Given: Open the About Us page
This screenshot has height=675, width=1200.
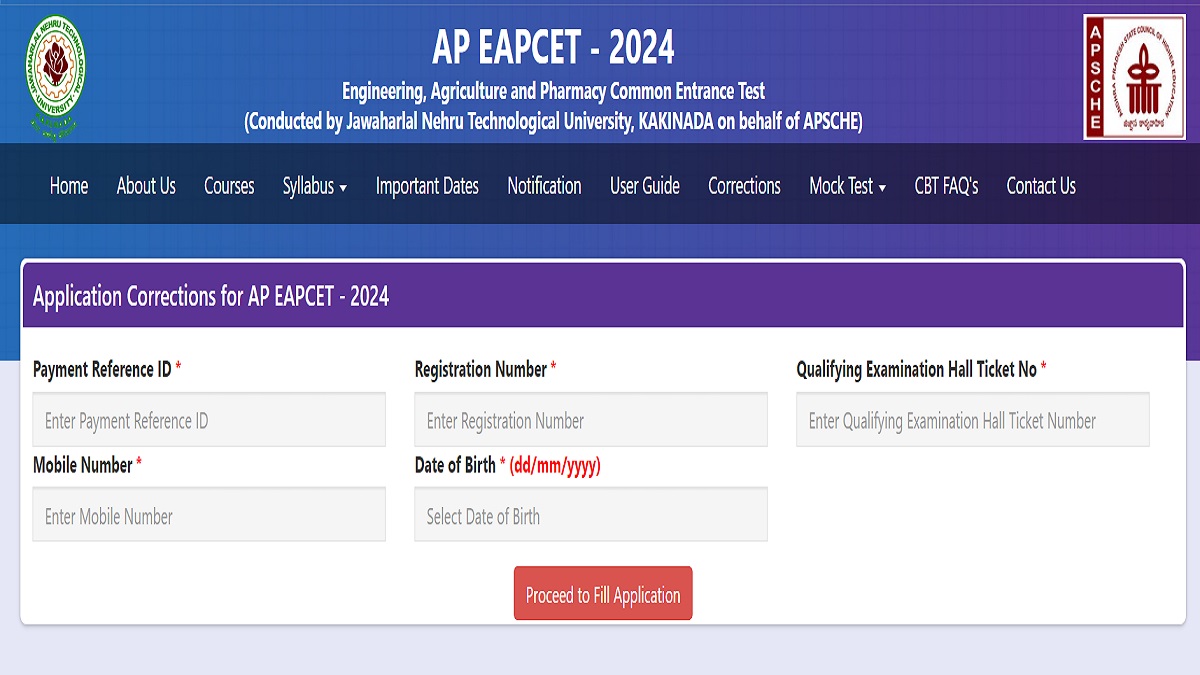Looking at the screenshot, I should (145, 186).
